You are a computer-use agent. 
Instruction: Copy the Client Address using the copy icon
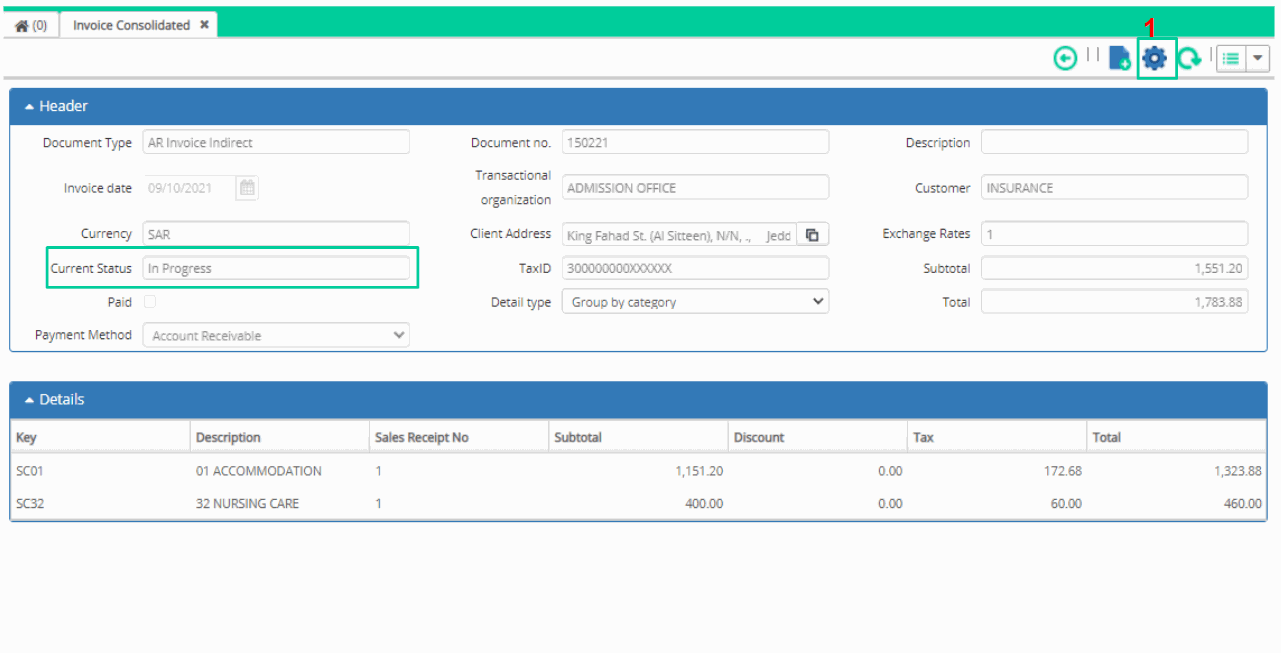click(x=812, y=233)
